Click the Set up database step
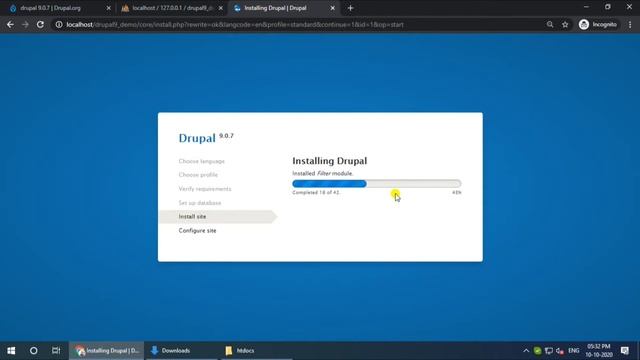The width and height of the screenshot is (640, 360). [200, 203]
